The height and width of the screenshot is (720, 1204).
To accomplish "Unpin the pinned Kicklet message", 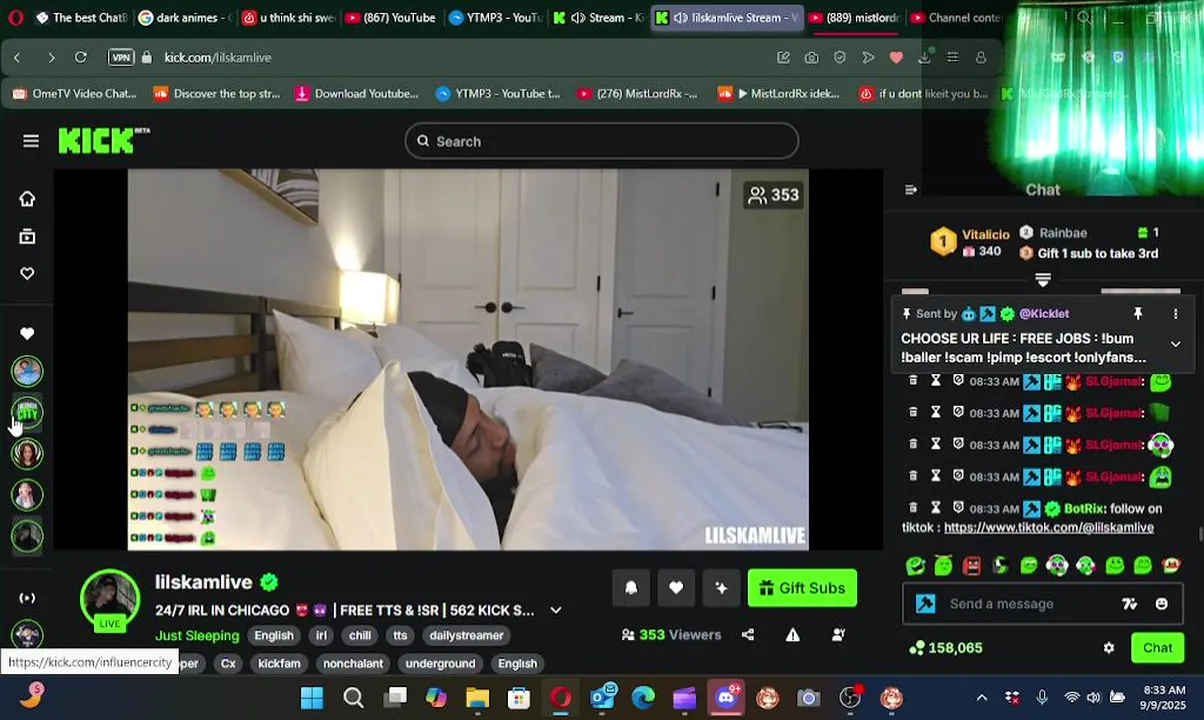I will (x=1138, y=314).
